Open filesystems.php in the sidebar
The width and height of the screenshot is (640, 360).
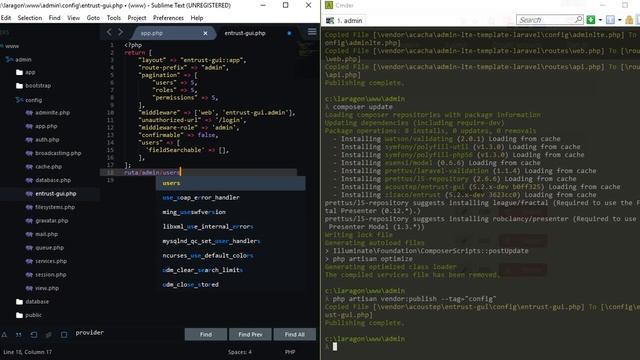[x=50, y=207]
